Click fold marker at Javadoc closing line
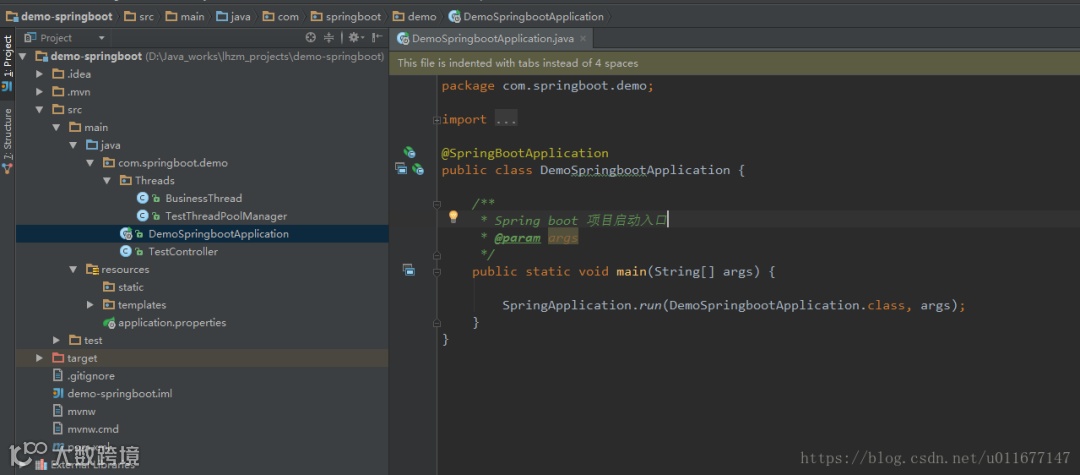 (437, 255)
